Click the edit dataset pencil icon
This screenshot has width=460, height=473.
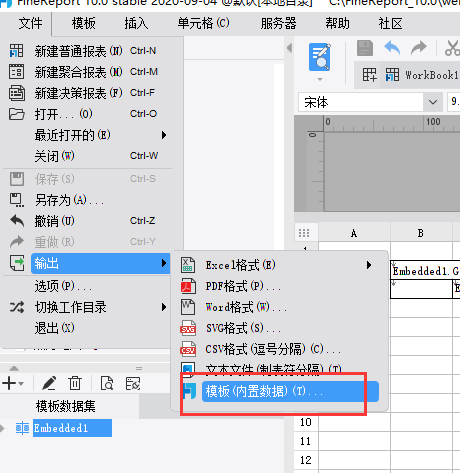pyautogui.click(x=49, y=383)
